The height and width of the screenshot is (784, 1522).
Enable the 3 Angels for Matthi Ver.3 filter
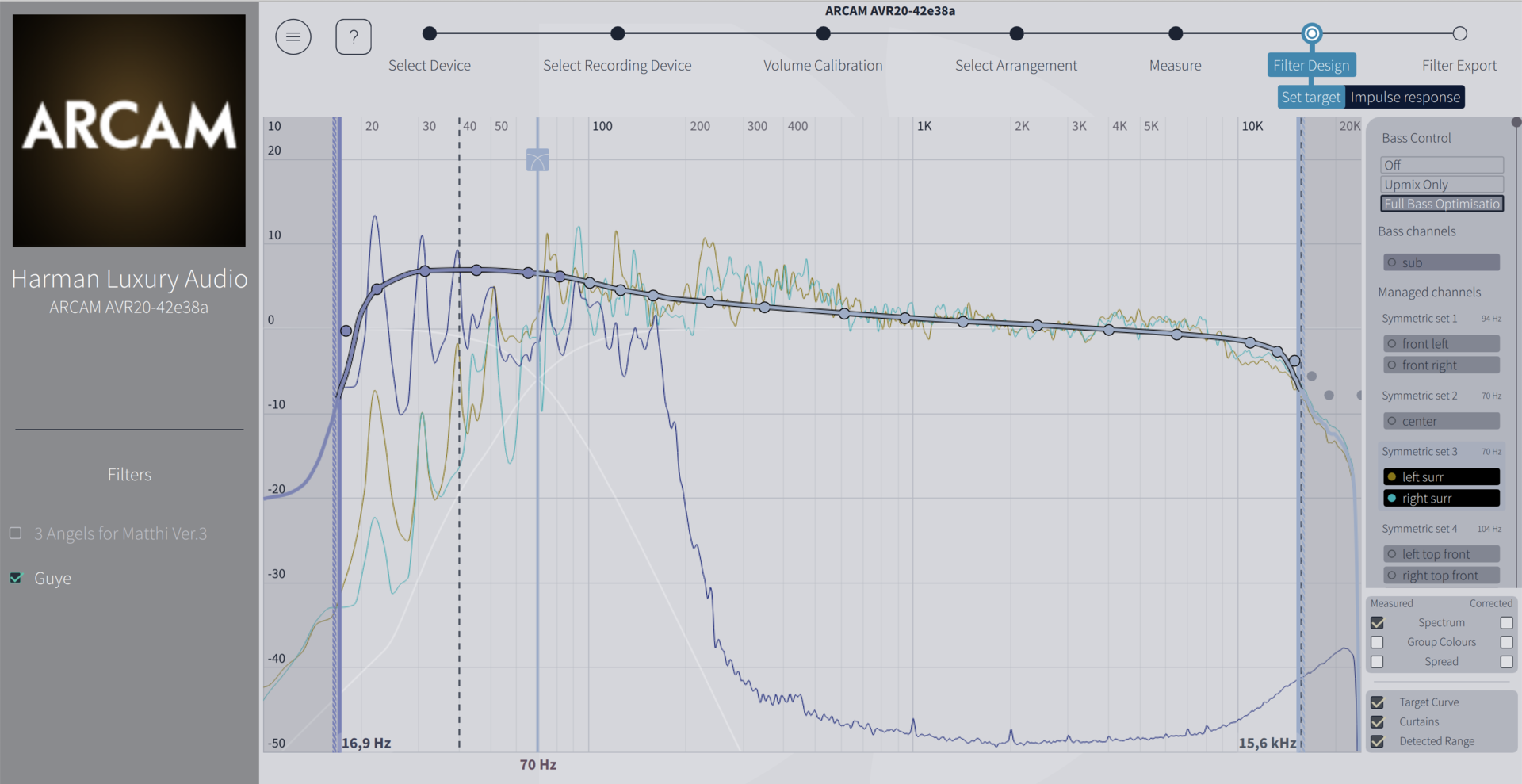tap(16, 534)
